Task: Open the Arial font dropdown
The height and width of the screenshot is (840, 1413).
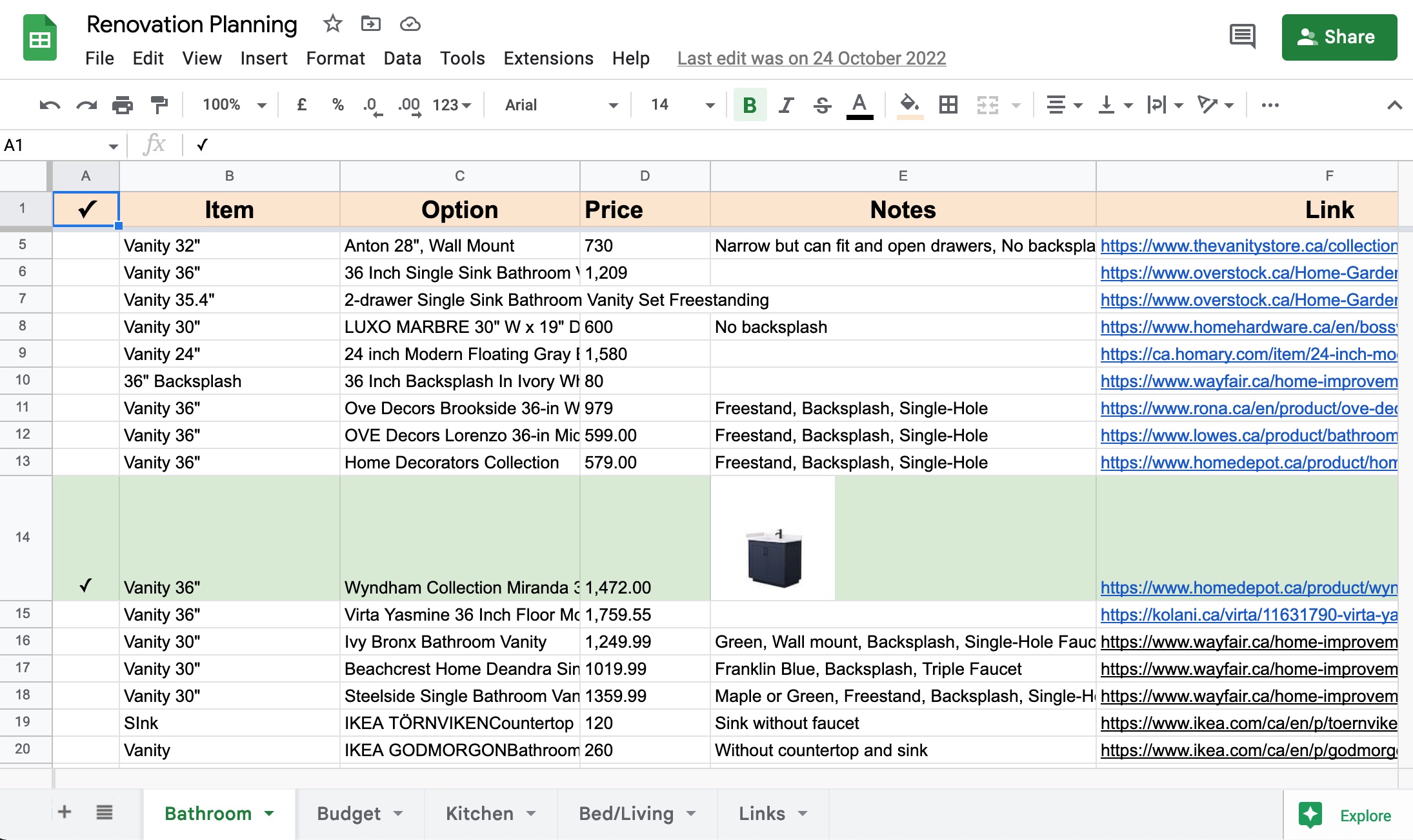Action: pos(560,105)
